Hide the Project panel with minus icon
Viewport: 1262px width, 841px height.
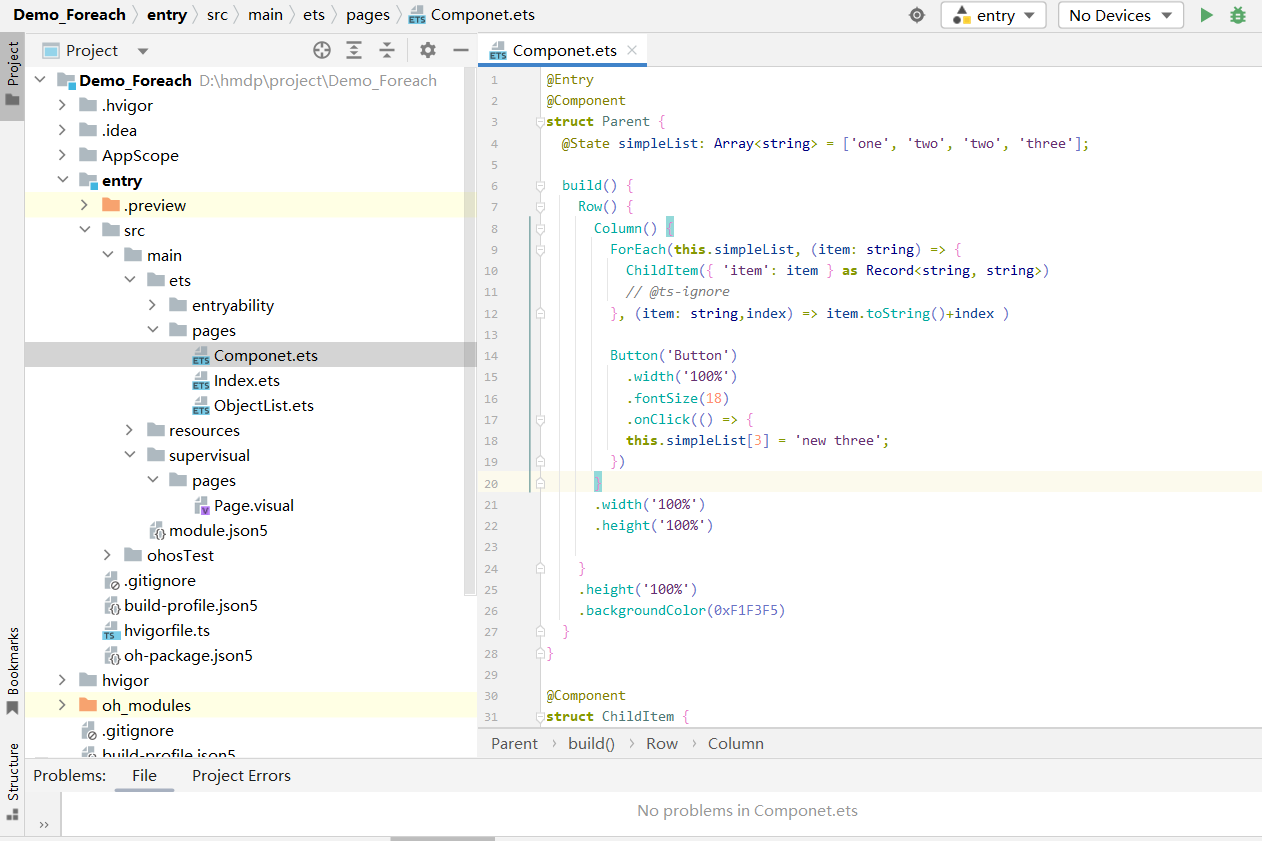[461, 50]
